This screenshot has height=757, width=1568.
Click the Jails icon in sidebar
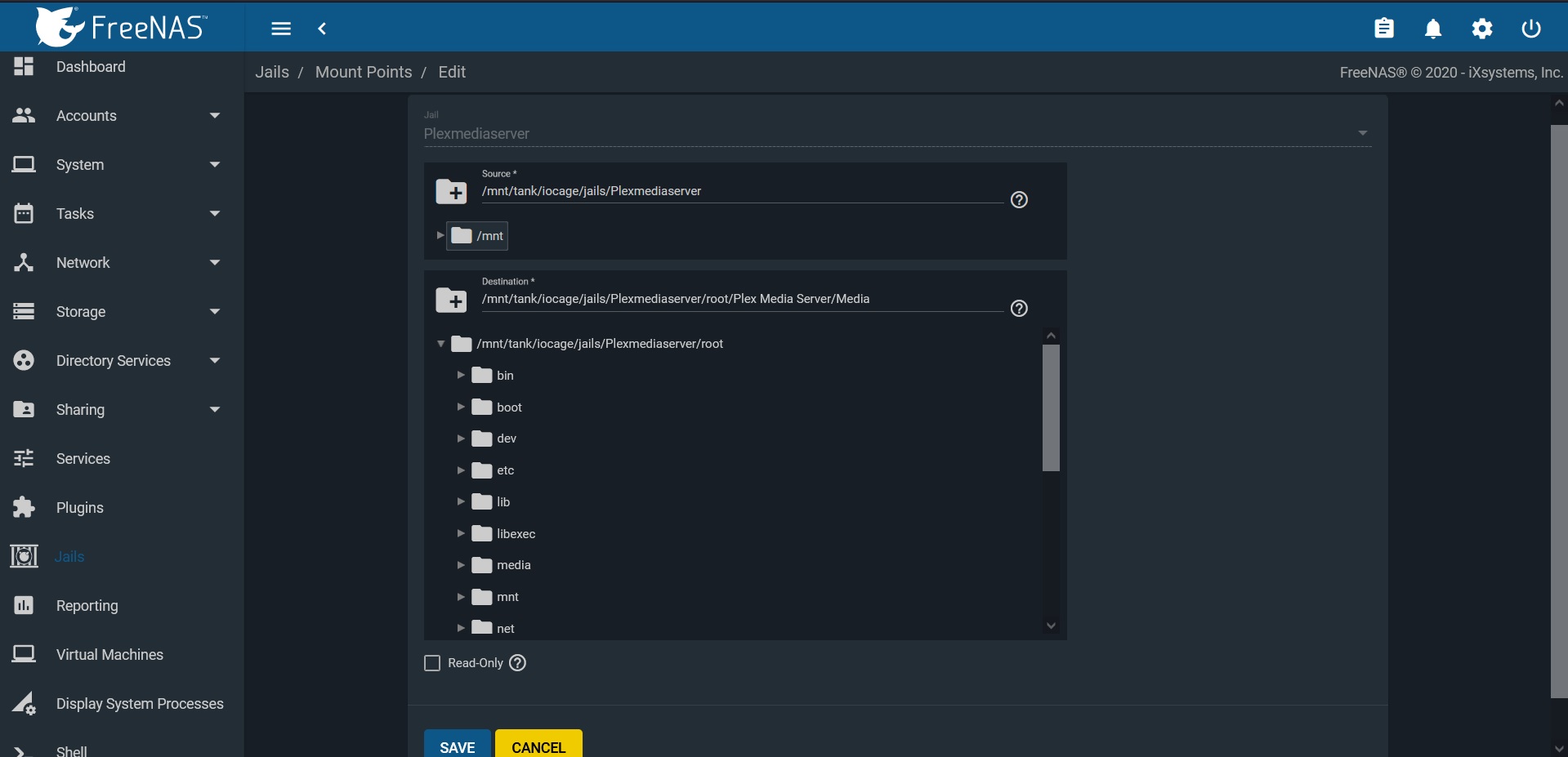click(24, 556)
